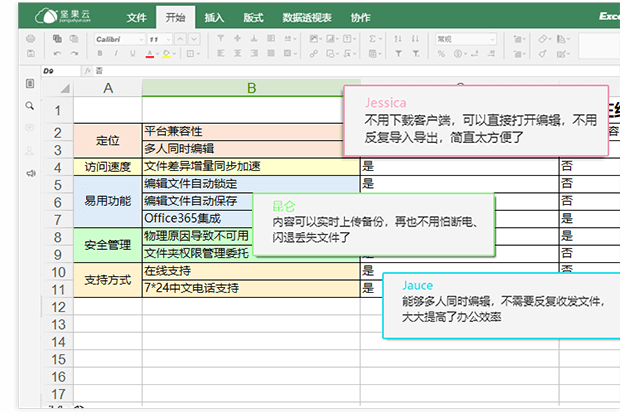Viewport: 620px width, 414px height.
Task: Click the print icon in the toolbar
Action: 31,37
